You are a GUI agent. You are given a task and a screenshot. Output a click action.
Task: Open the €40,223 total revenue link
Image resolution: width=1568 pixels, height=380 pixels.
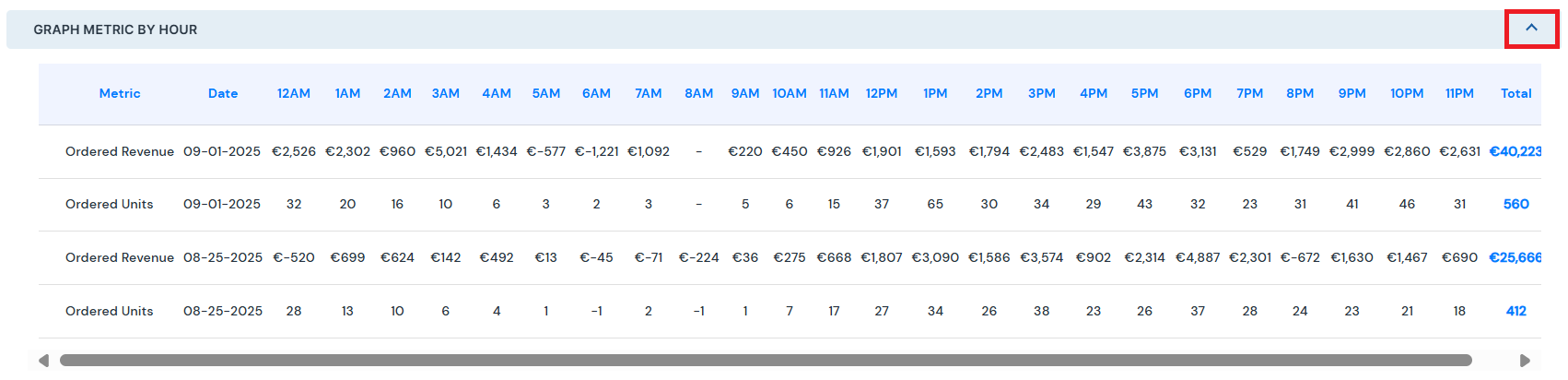(x=1515, y=151)
